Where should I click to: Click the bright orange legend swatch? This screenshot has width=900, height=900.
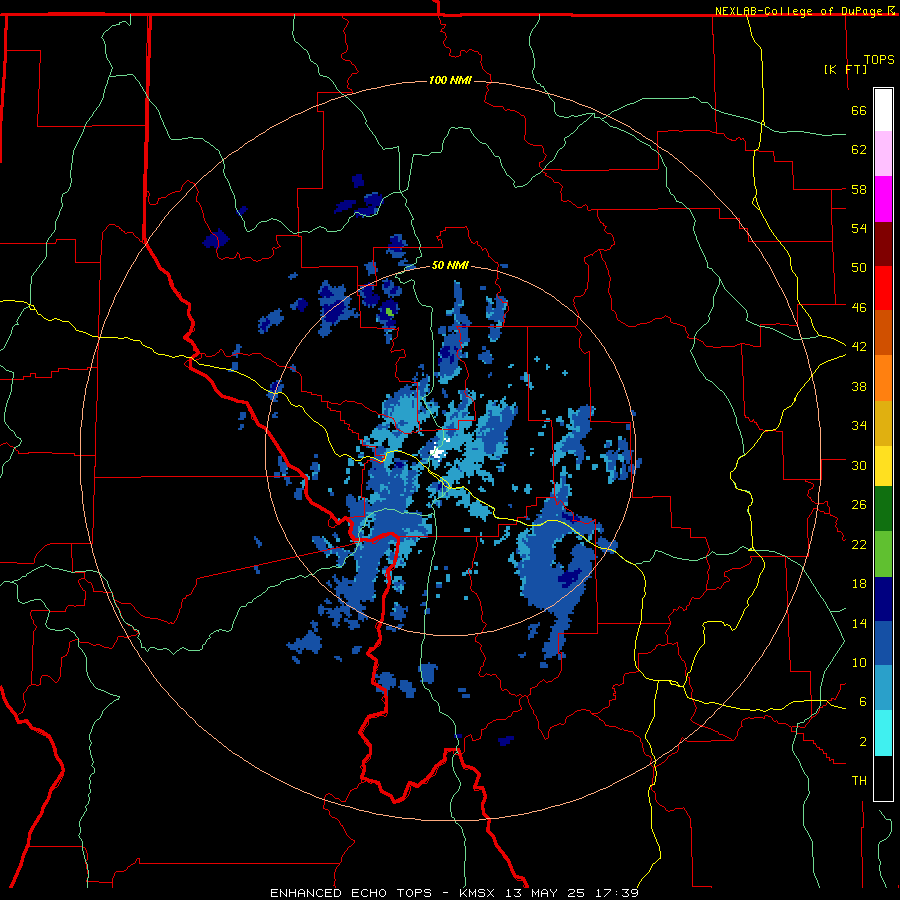click(883, 378)
